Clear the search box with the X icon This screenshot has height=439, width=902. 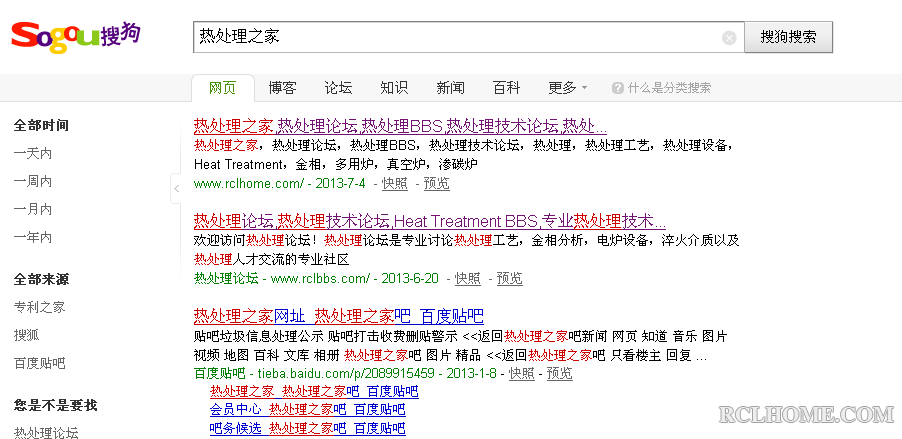coord(729,38)
